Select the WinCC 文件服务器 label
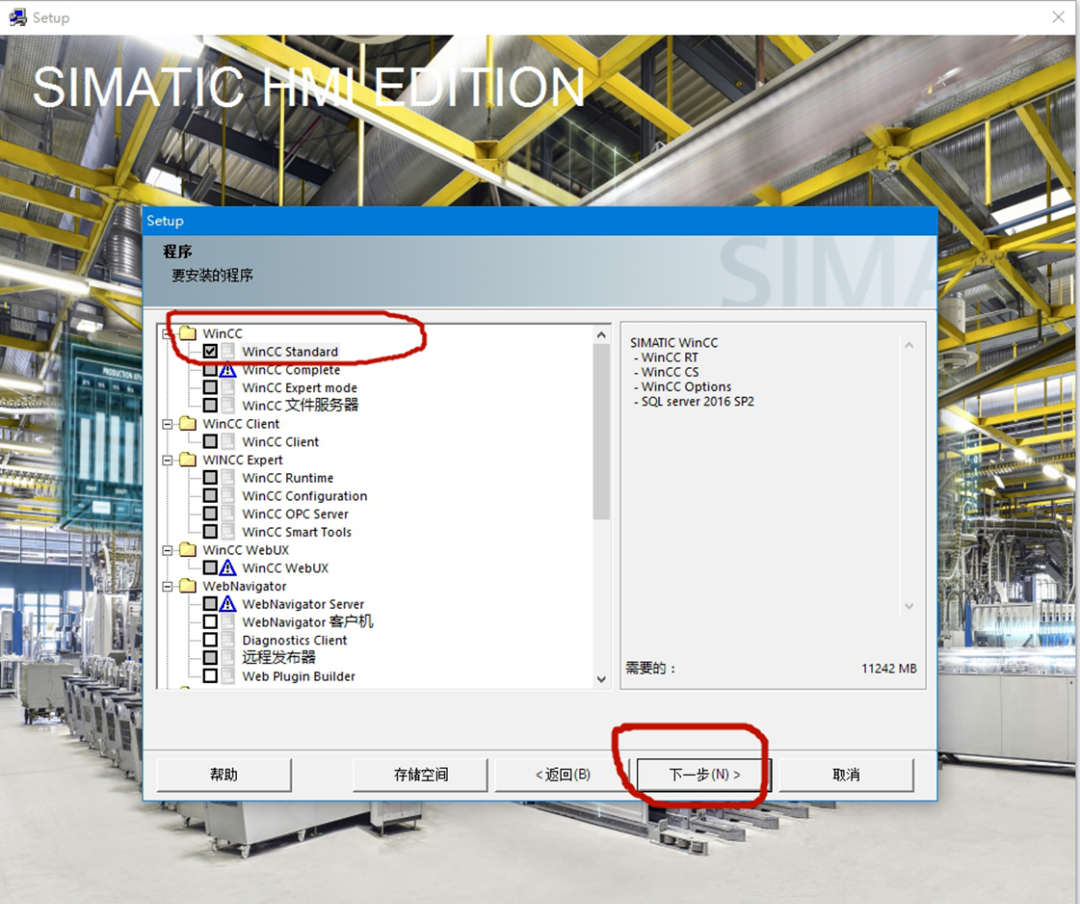The image size is (1080, 904). [300, 405]
